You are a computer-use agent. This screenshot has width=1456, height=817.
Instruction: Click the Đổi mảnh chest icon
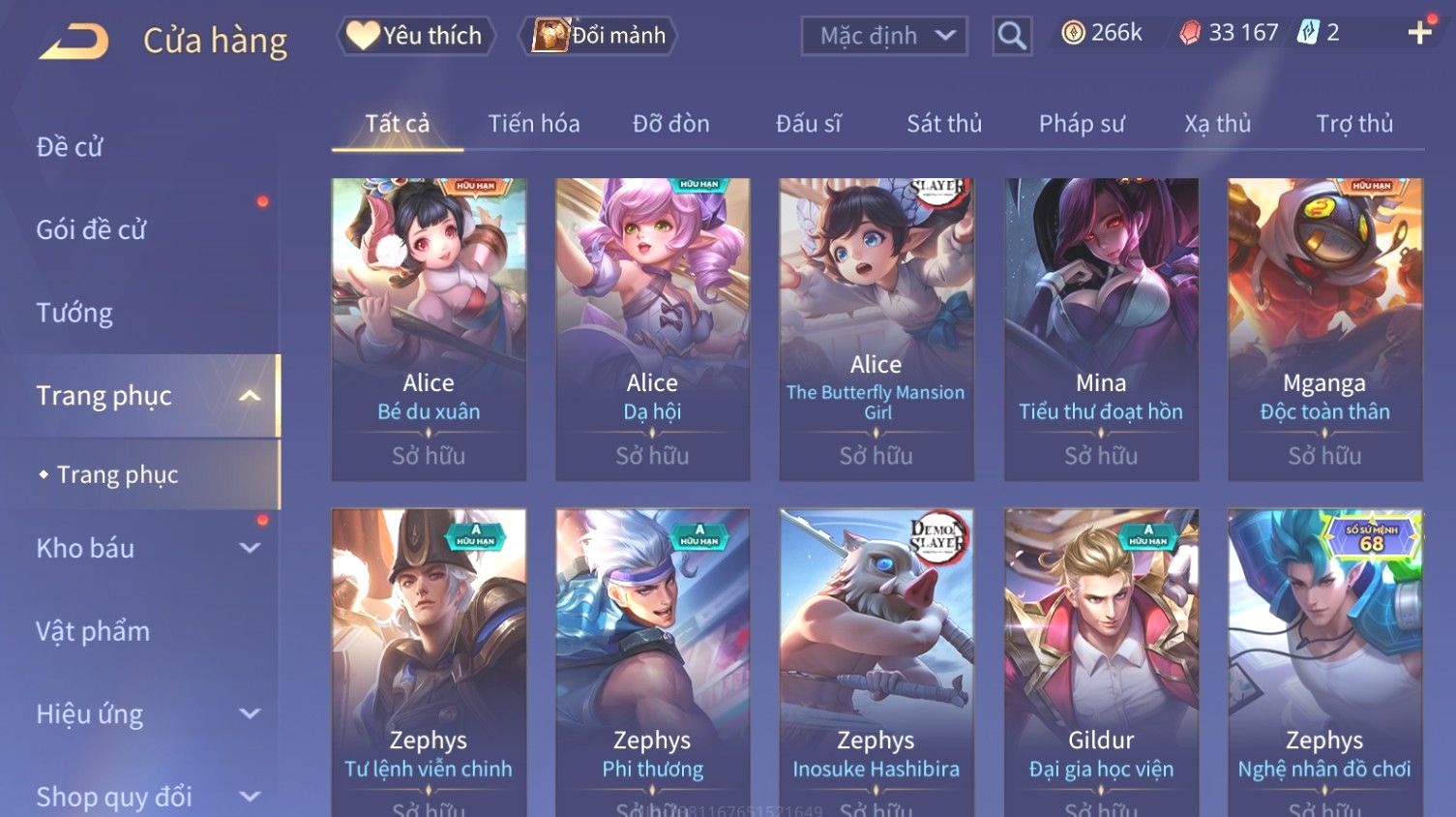pos(550,36)
